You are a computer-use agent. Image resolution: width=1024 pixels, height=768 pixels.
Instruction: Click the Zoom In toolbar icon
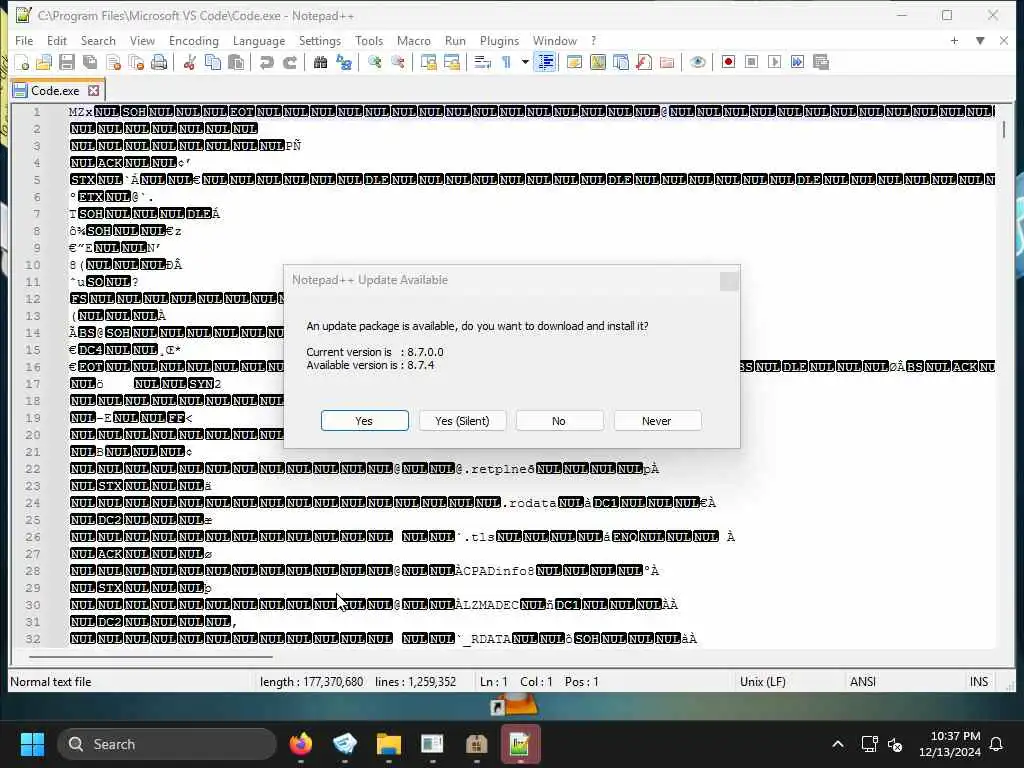click(x=374, y=63)
